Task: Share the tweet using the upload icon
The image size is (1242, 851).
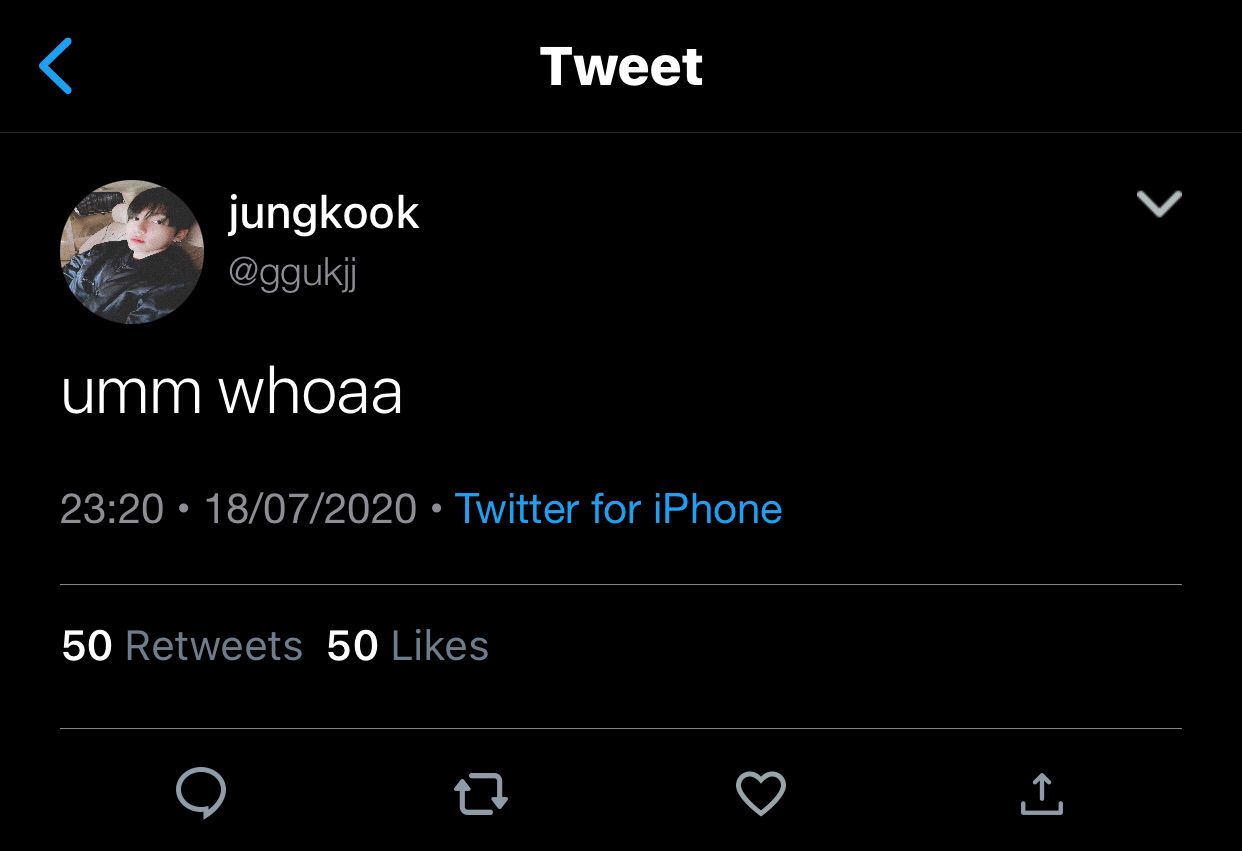Action: (1041, 794)
